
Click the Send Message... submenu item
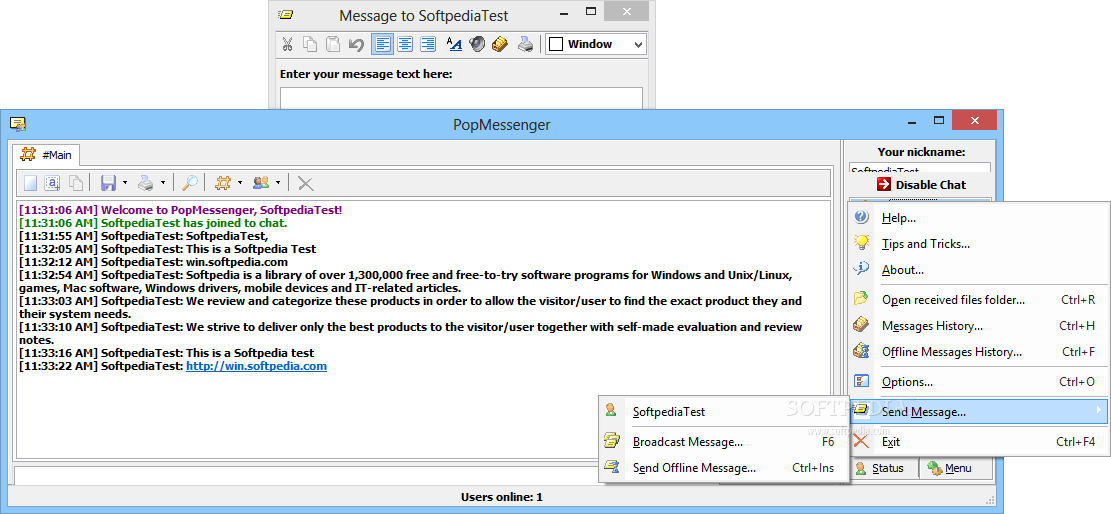pos(979,411)
